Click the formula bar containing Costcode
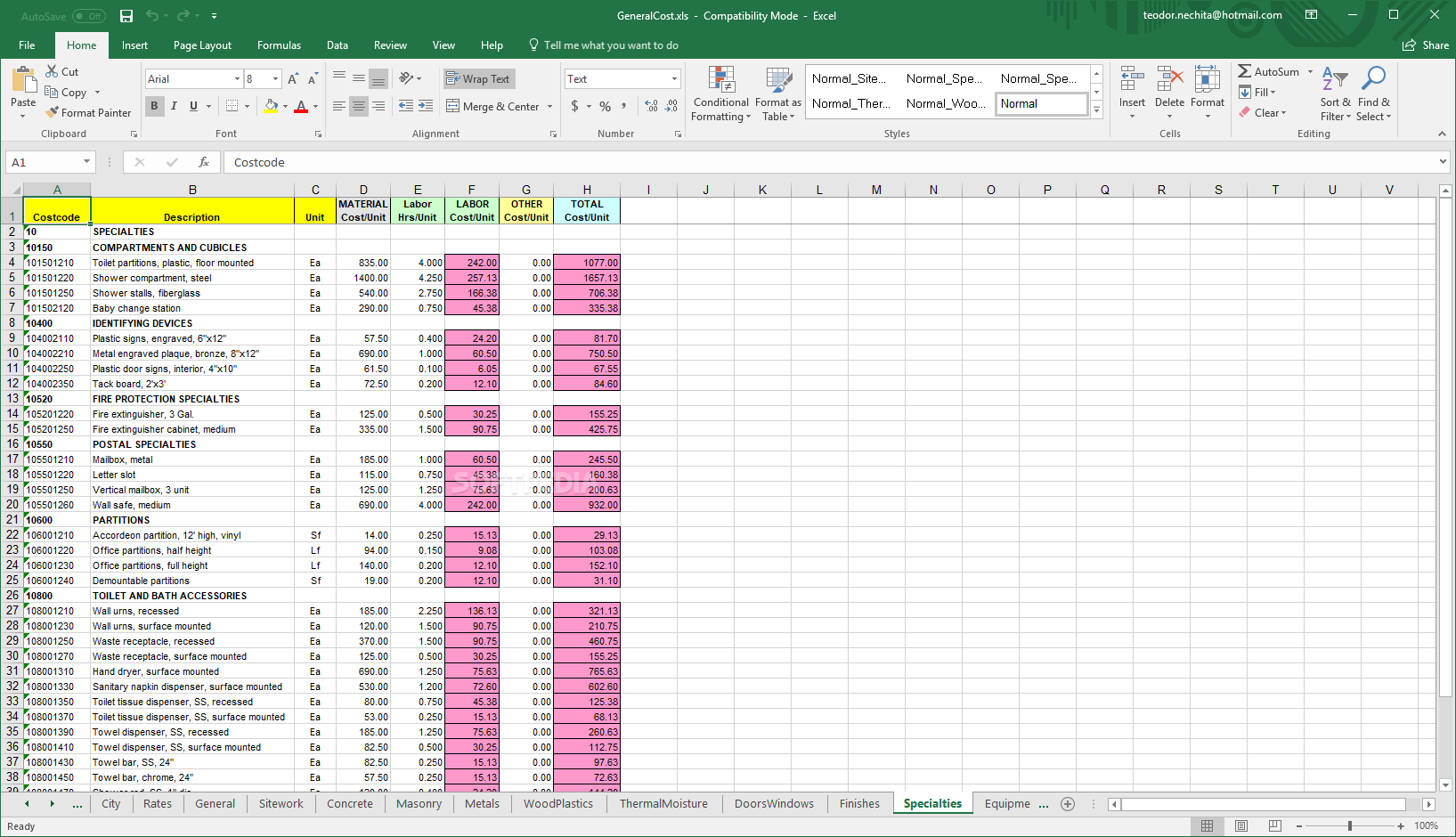The image size is (1456, 837). 828,162
